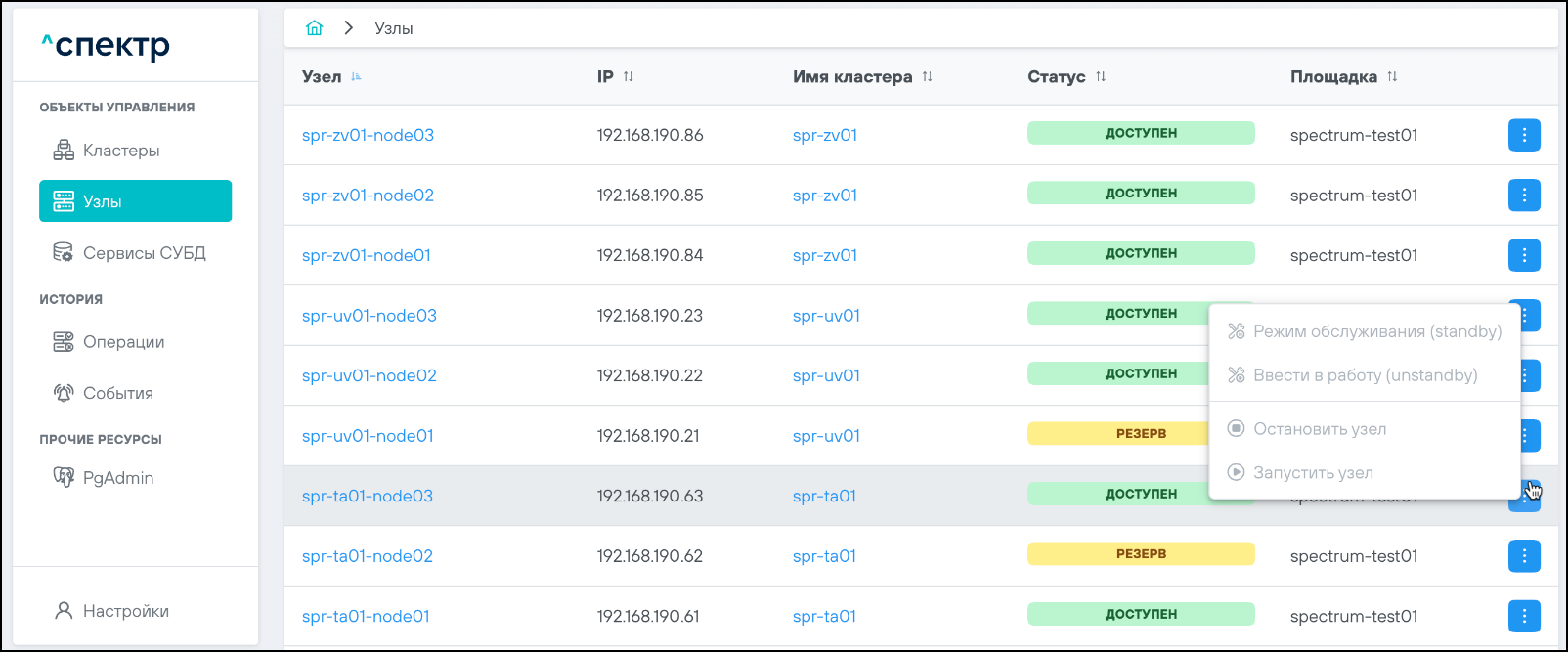Open Сервисы СУБД in sidebar
This screenshot has width=1568, height=653.
point(144,253)
